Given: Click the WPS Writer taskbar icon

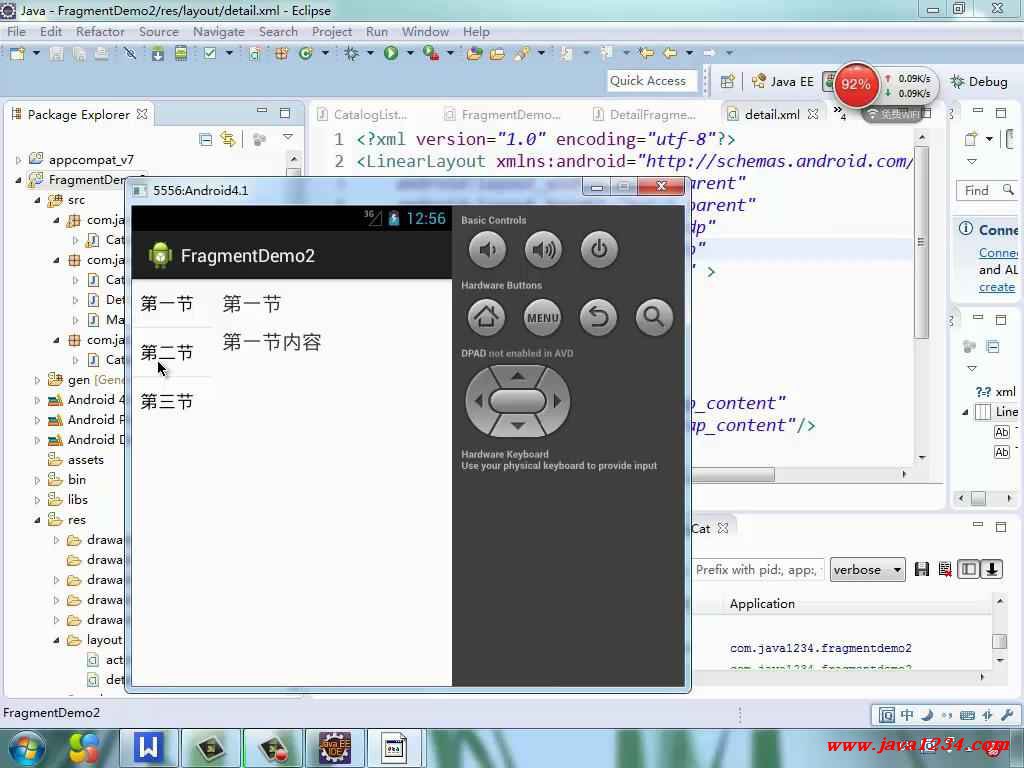Looking at the screenshot, I should click(x=148, y=748).
